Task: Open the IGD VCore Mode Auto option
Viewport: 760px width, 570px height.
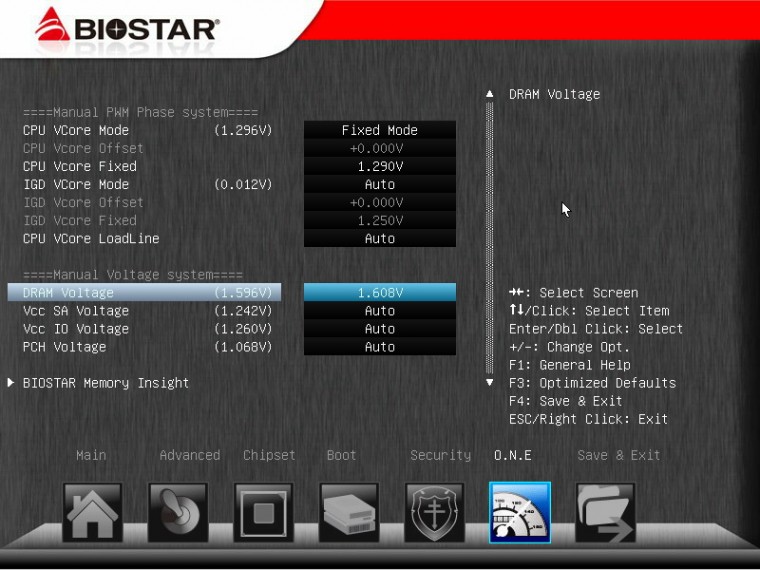Action: (x=380, y=184)
